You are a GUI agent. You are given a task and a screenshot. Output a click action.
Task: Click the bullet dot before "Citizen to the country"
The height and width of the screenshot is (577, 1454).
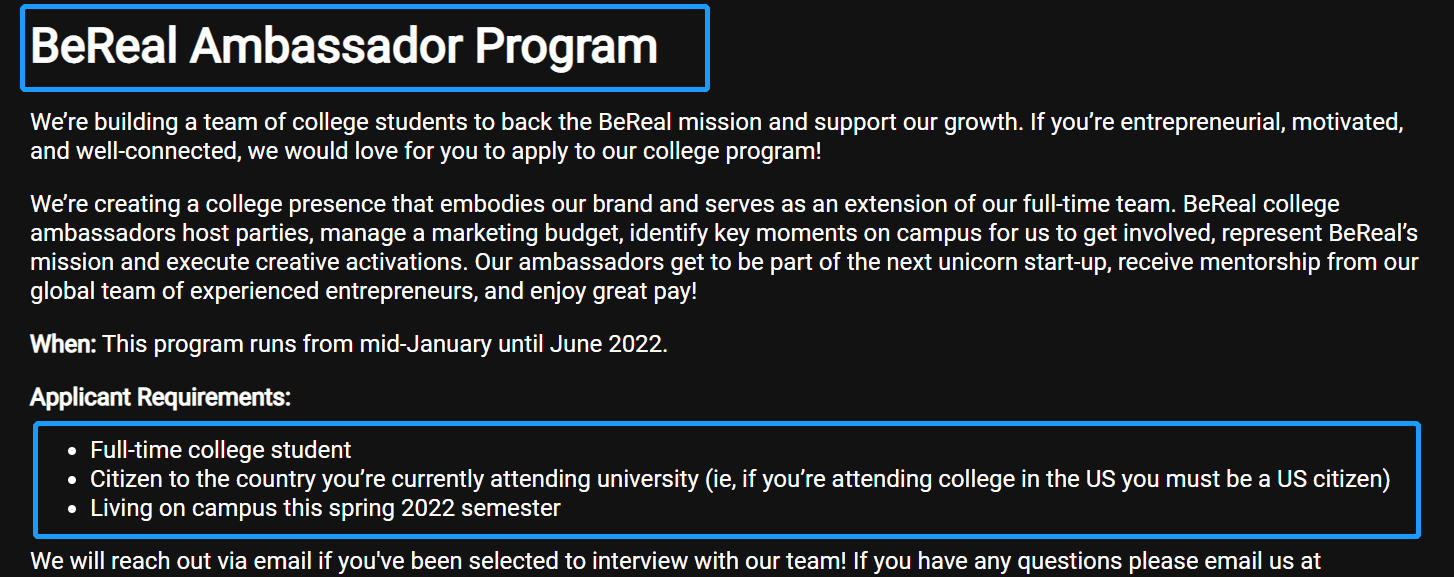pos(75,480)
